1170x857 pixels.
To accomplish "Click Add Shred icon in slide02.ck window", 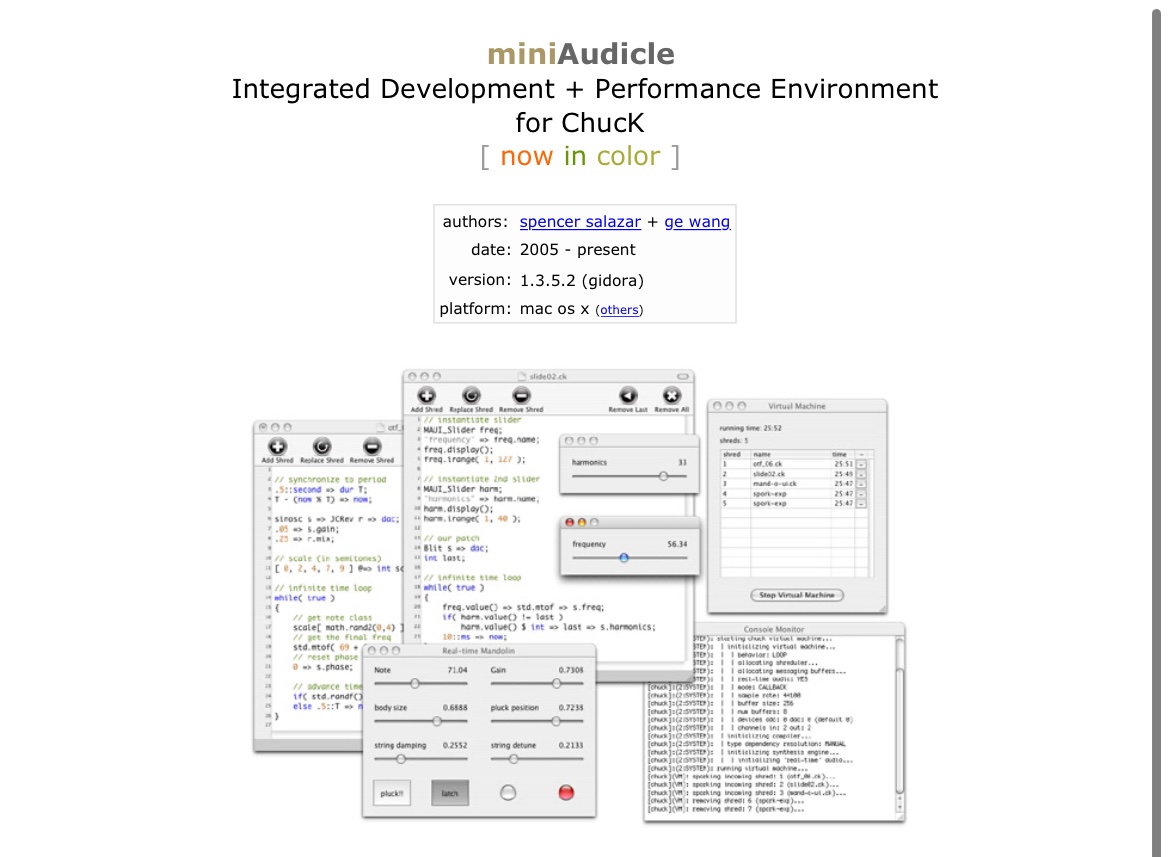I will click(x=426, y=395).
